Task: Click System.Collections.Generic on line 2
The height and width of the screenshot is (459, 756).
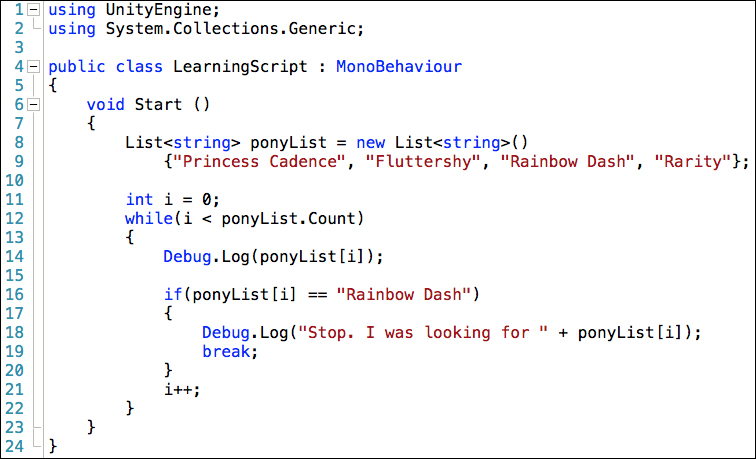Action: click(x=230, y=29)
